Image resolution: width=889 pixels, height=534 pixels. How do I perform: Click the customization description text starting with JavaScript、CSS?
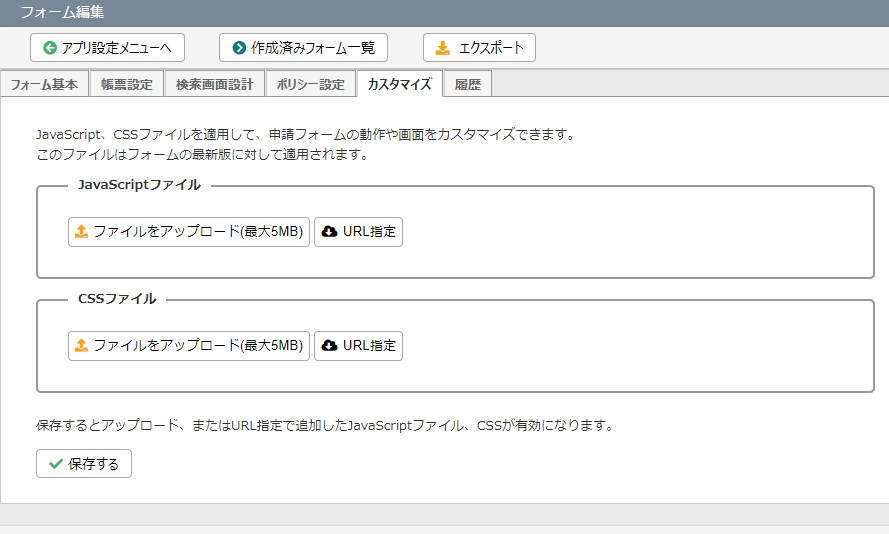tap(306, 134)
